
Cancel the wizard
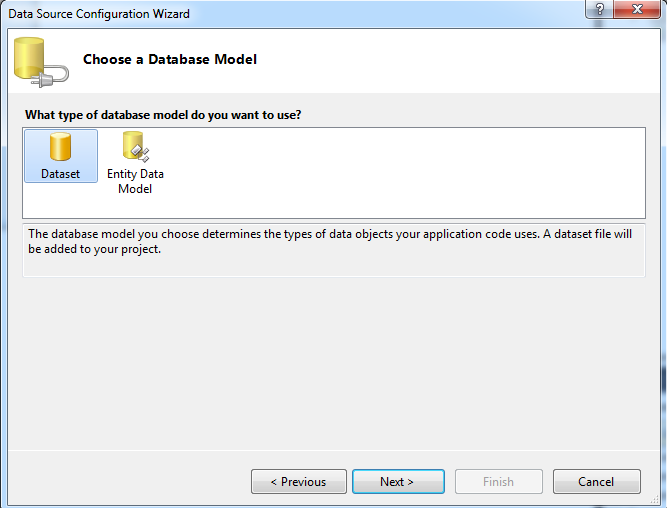pyautogui.click(x=596, y=482)
